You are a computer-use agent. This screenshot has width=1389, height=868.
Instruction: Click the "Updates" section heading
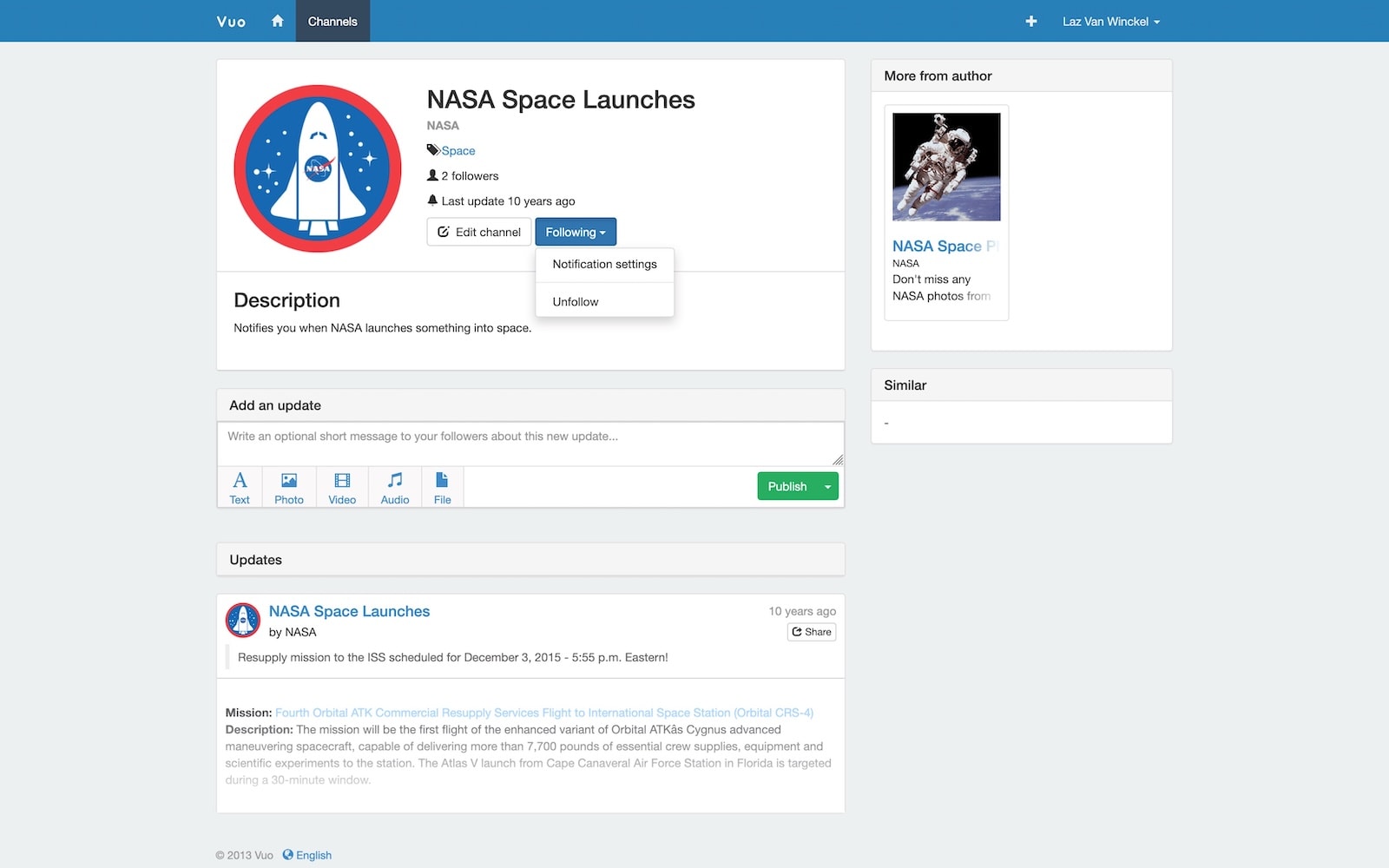[x=255, y=560]
